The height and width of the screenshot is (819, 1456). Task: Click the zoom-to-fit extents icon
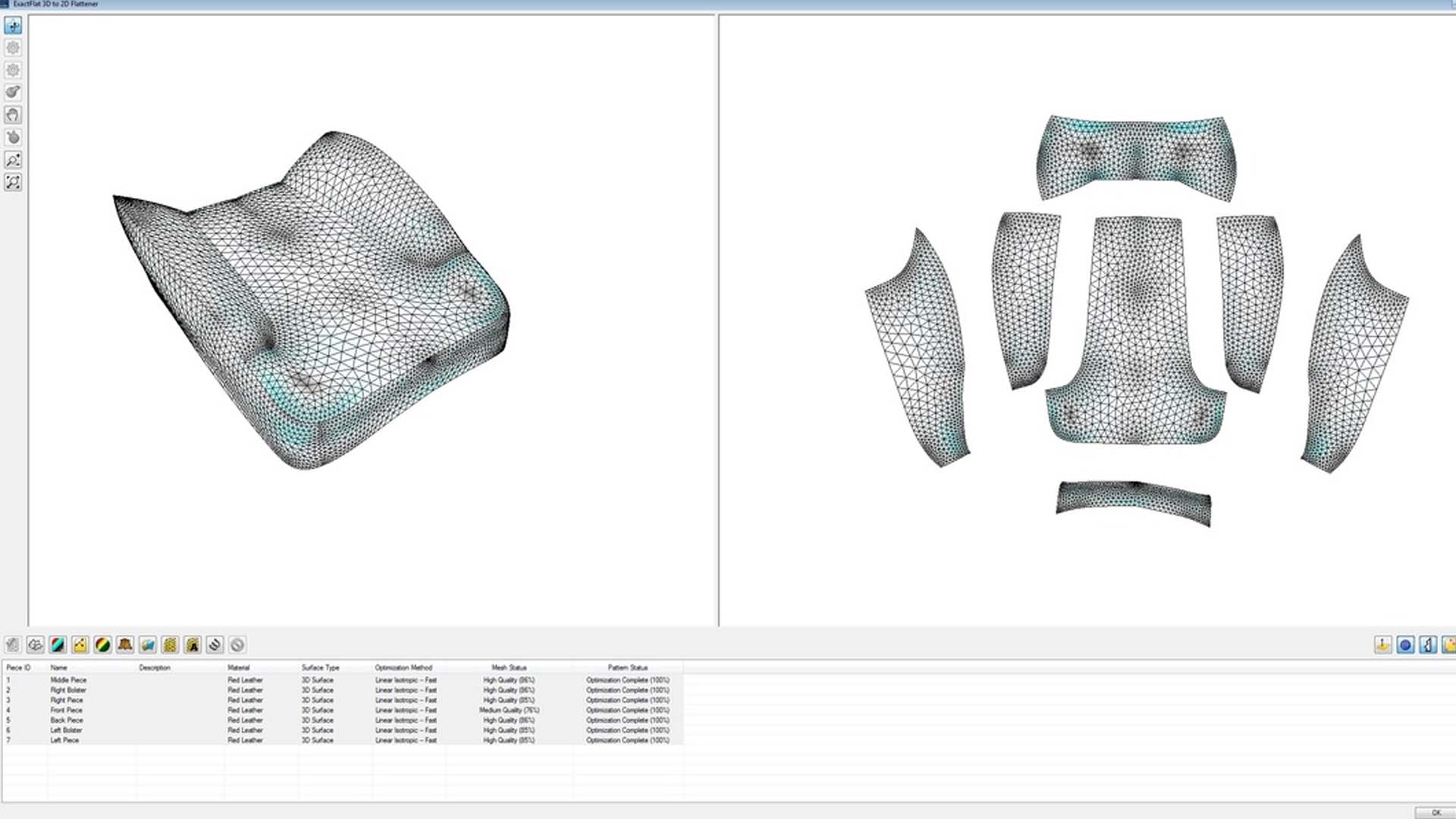(13, 182)
